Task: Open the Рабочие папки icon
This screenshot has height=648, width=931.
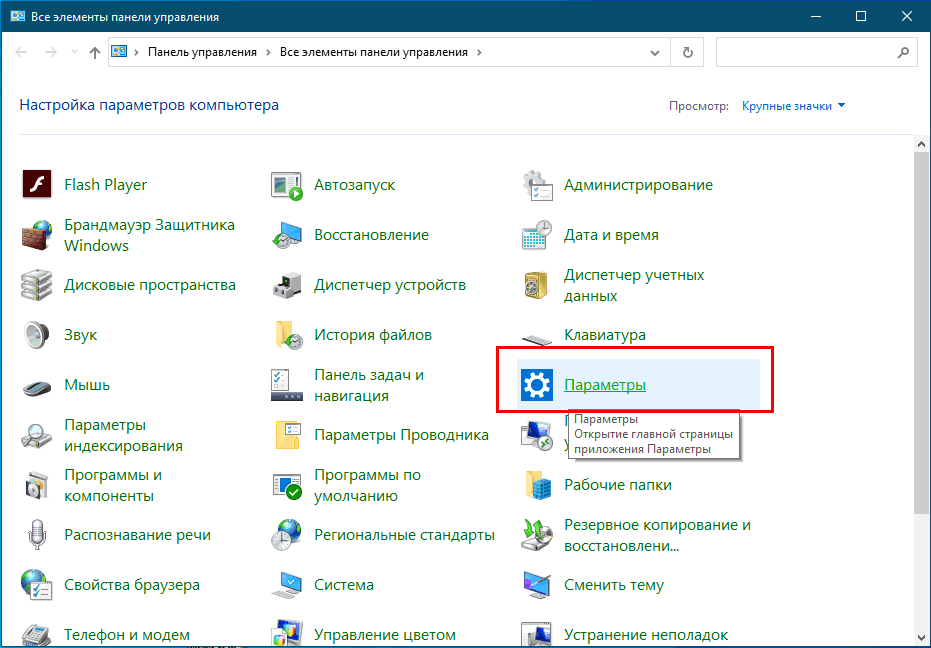Action: 538,485
